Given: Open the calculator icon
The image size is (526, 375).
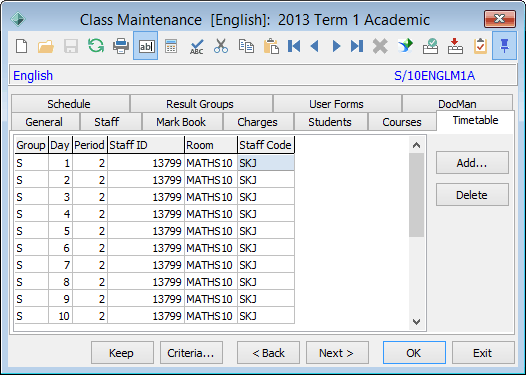Looking at the screenshot, I should point(171,46).
